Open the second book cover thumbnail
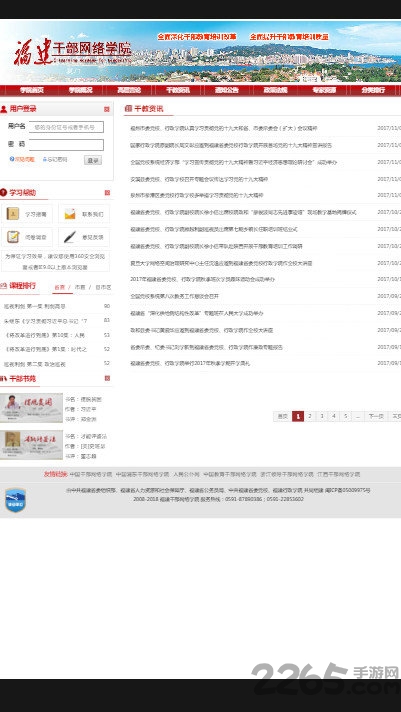The width and height of the screenshot is (401, 712). [31, 445]
